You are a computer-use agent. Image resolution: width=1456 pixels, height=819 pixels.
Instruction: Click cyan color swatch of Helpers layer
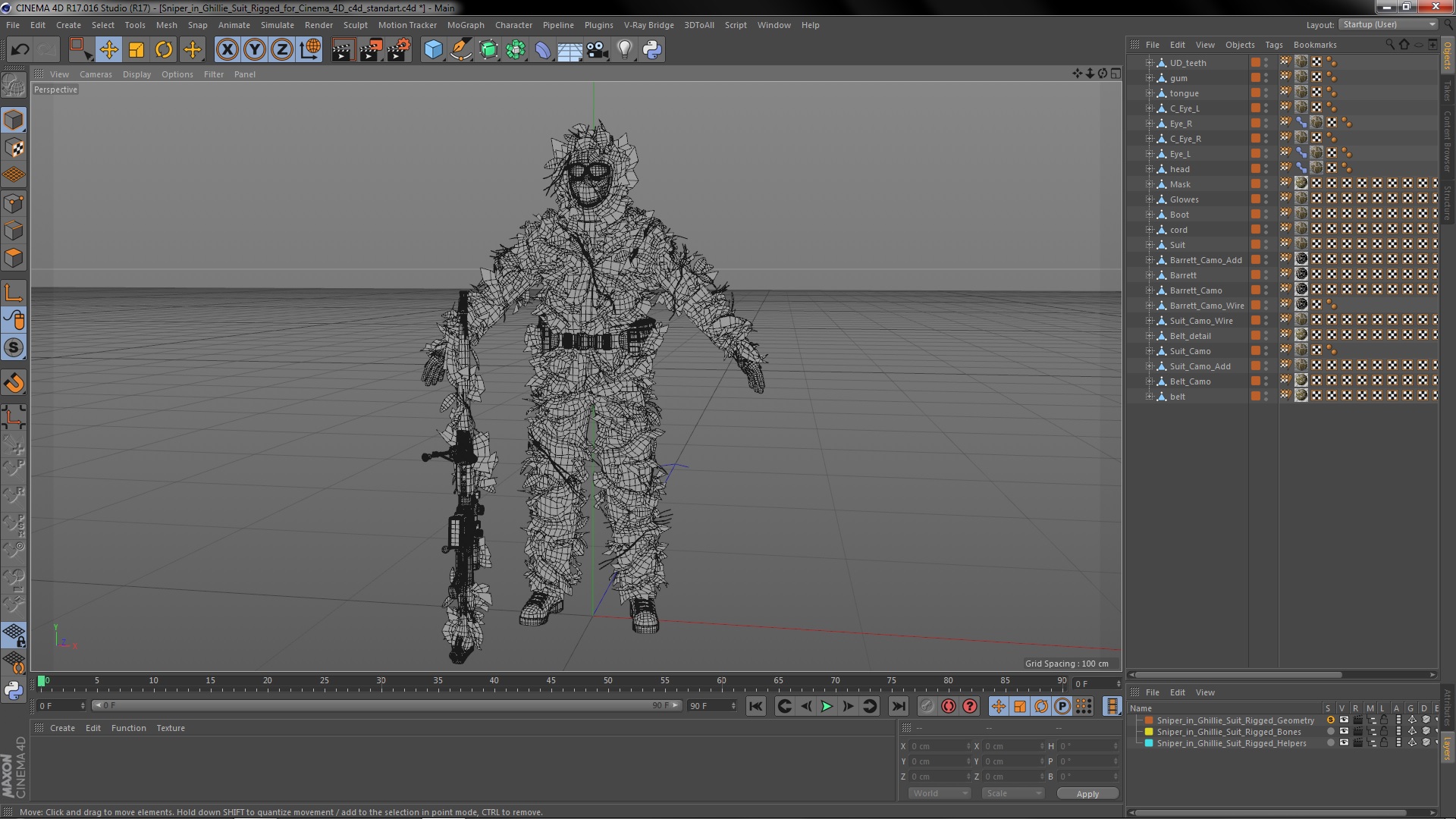(x=1149, y=743)
